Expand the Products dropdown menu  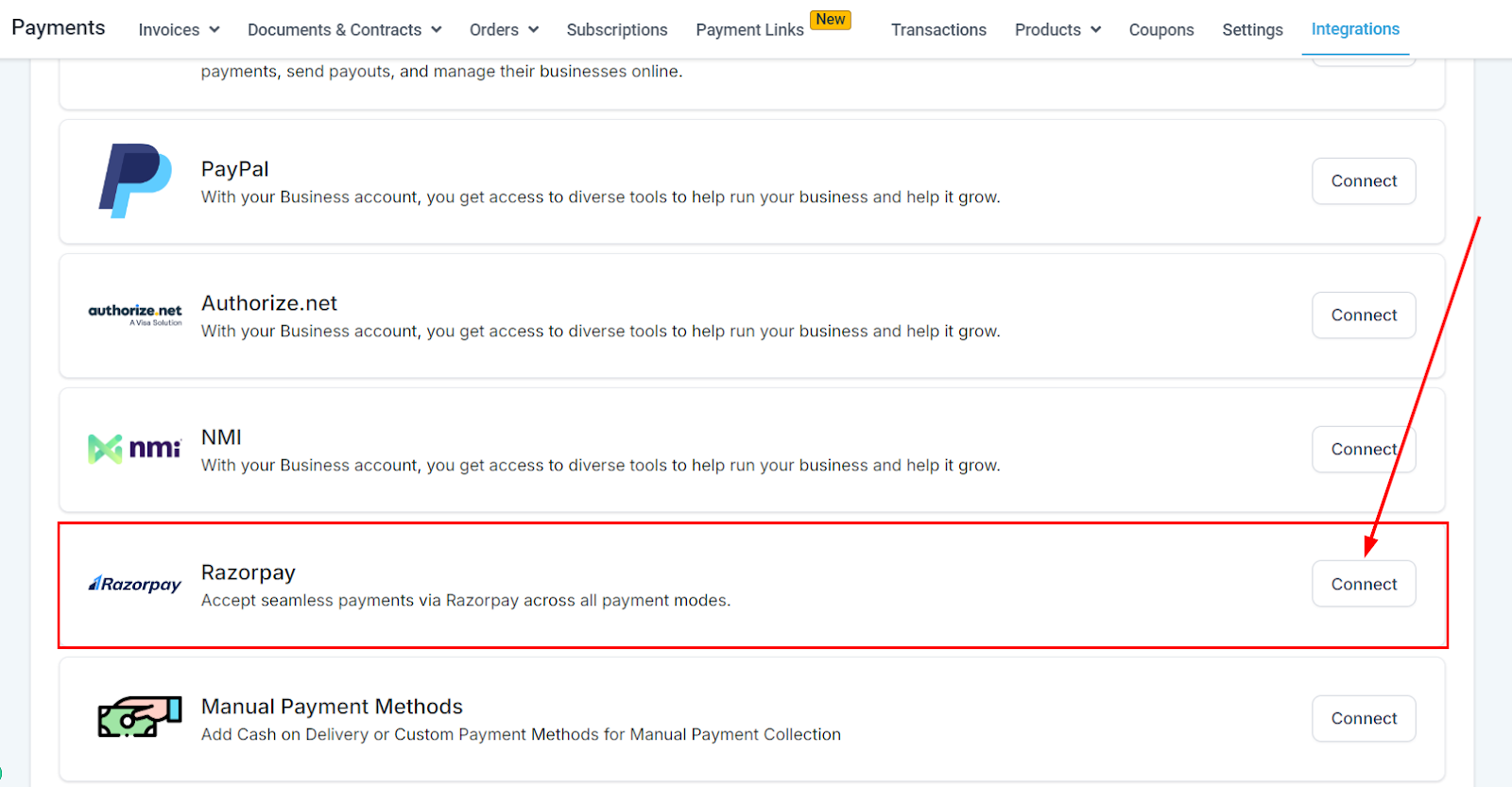(1057, 29)
